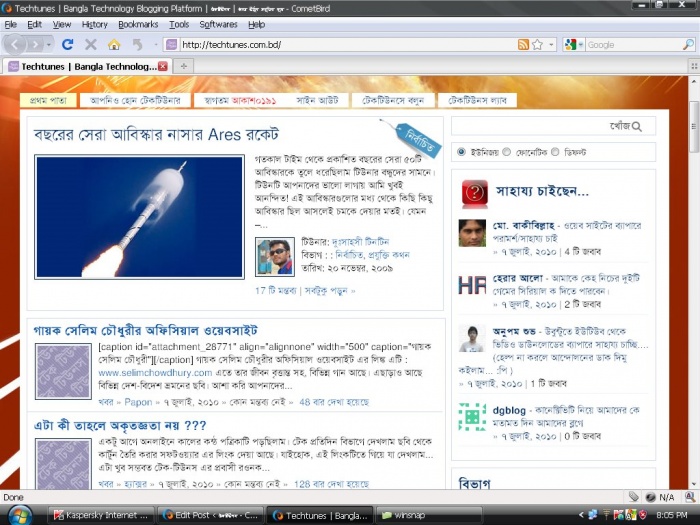Viewport: 700px width, 525px height.
Task: Click inside the URL address field
Action: tap(348, 44)
